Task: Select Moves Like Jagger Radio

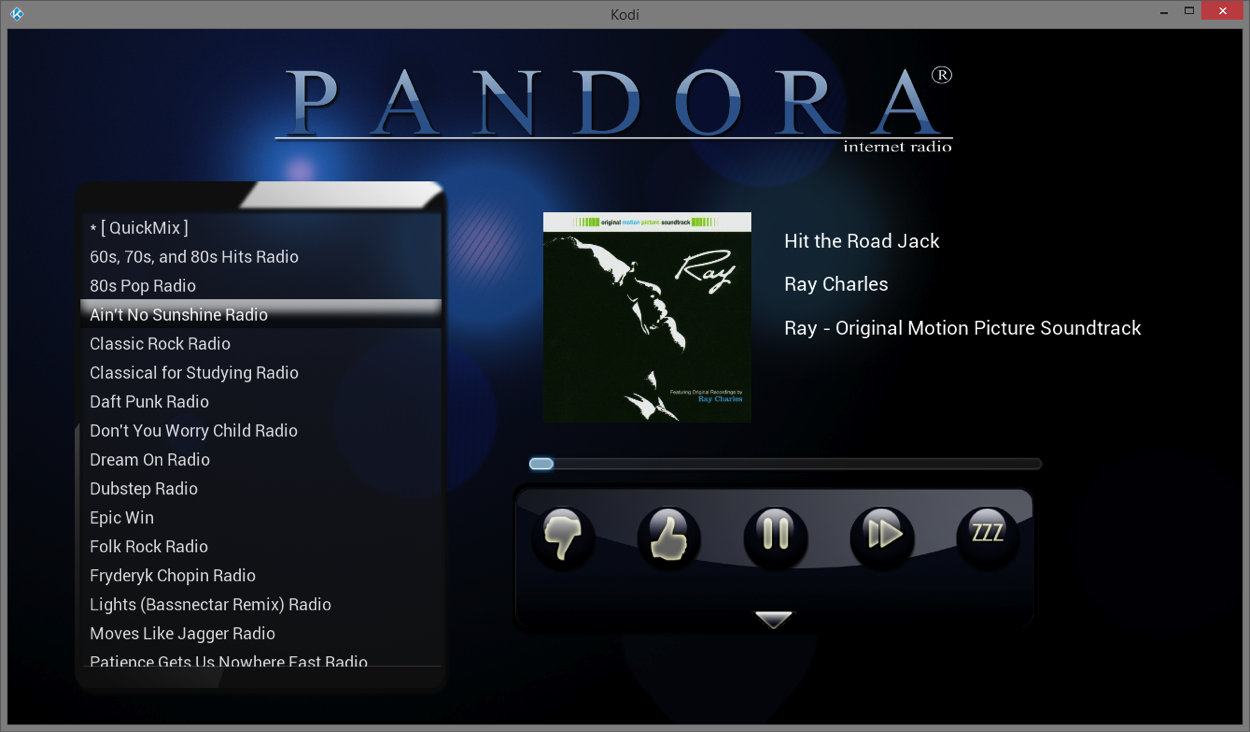Action: pos(260,633)
